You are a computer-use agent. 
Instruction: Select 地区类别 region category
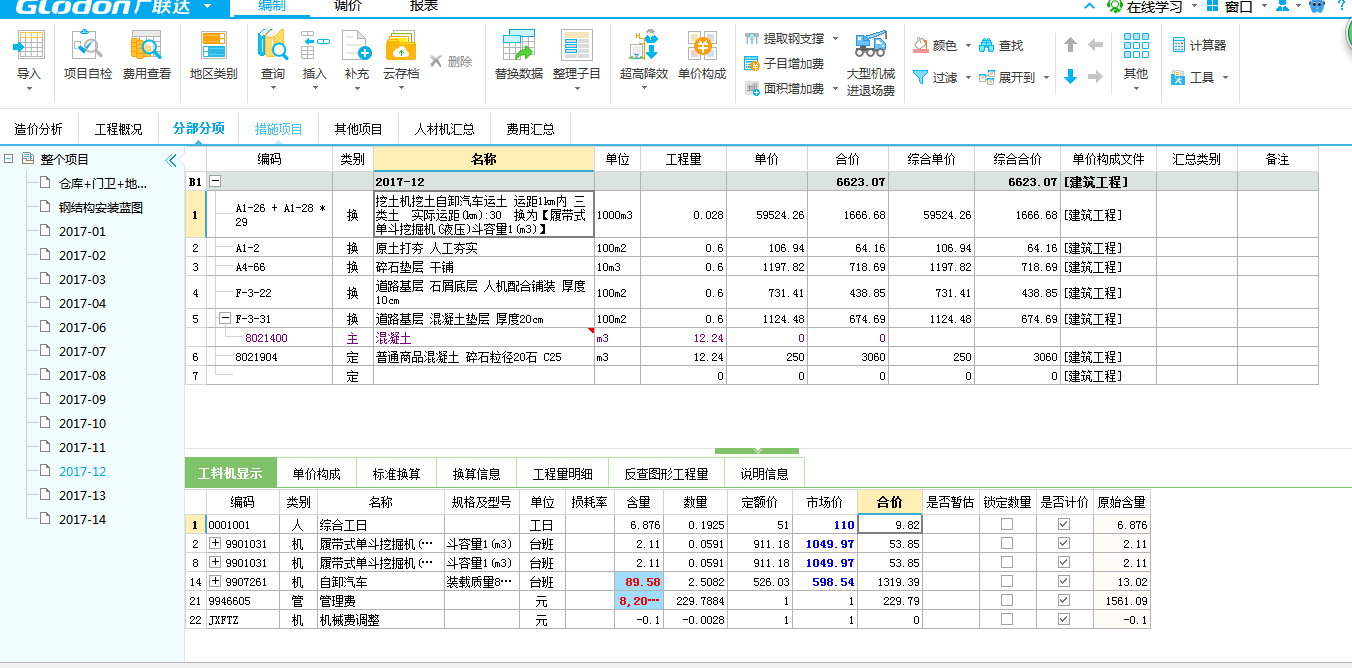pos(213,56)
